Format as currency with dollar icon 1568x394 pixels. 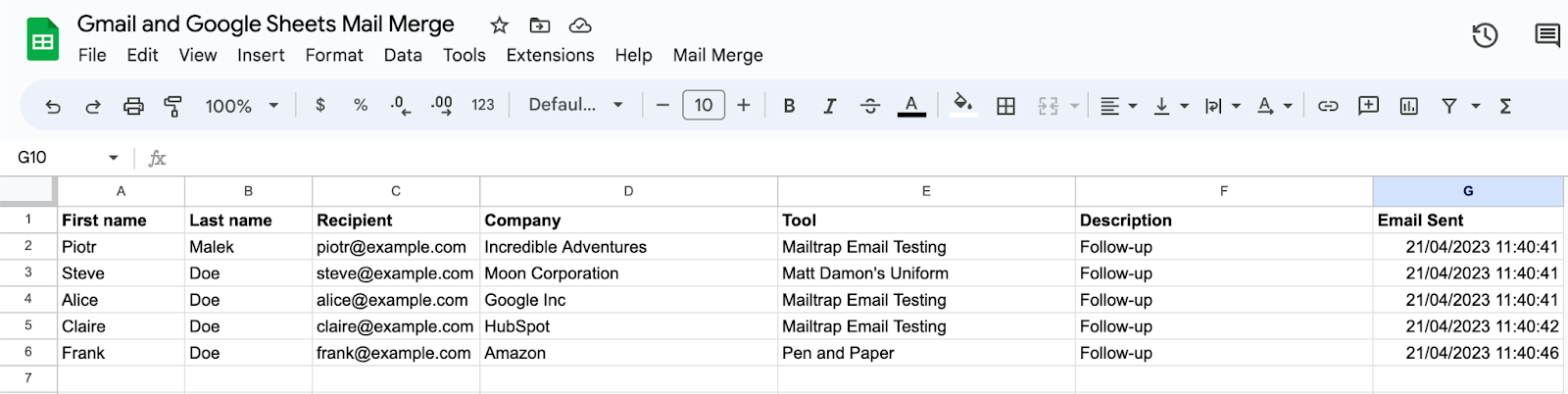click(320, 105)
